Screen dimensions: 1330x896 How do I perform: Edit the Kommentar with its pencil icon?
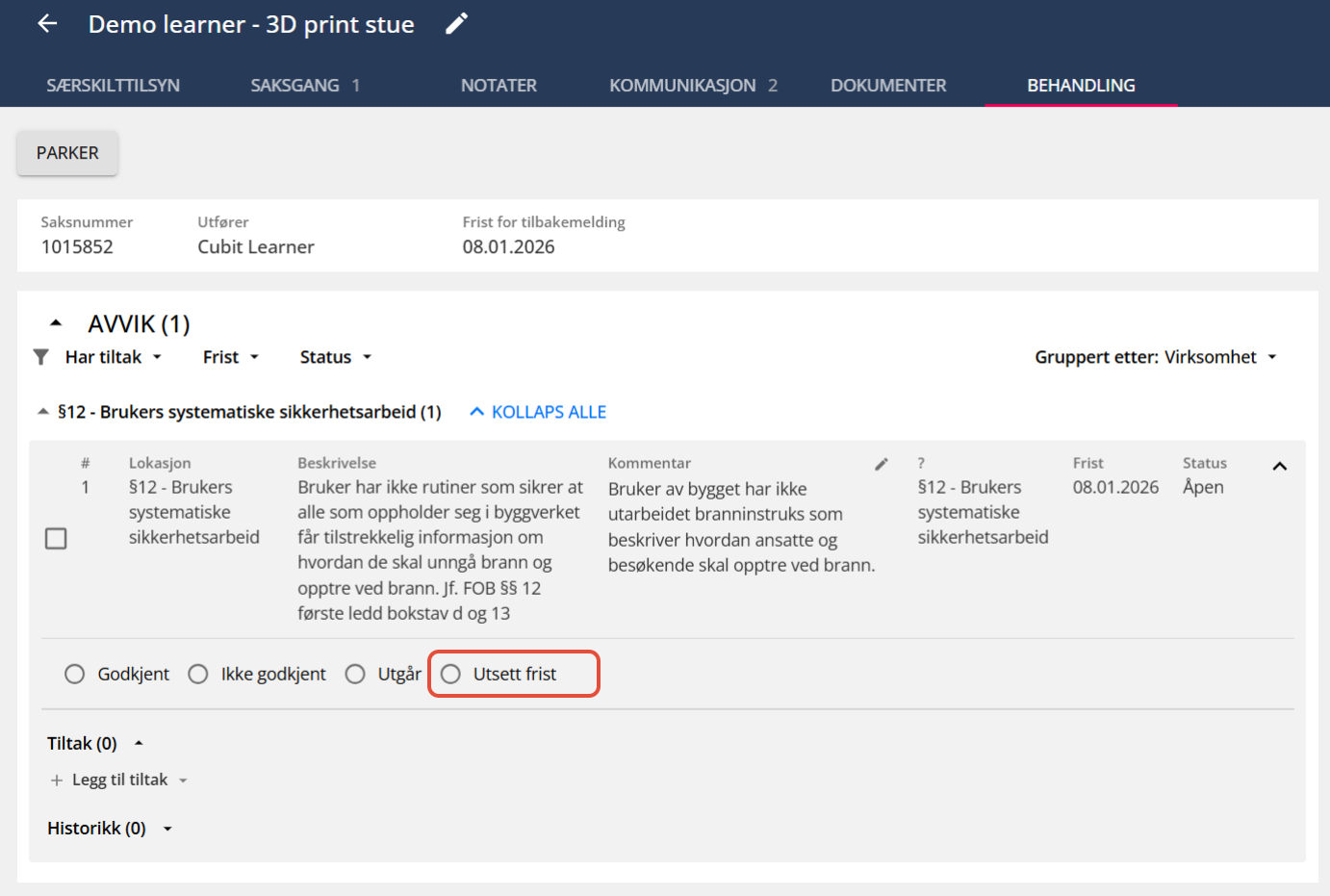tap(882, 464)
